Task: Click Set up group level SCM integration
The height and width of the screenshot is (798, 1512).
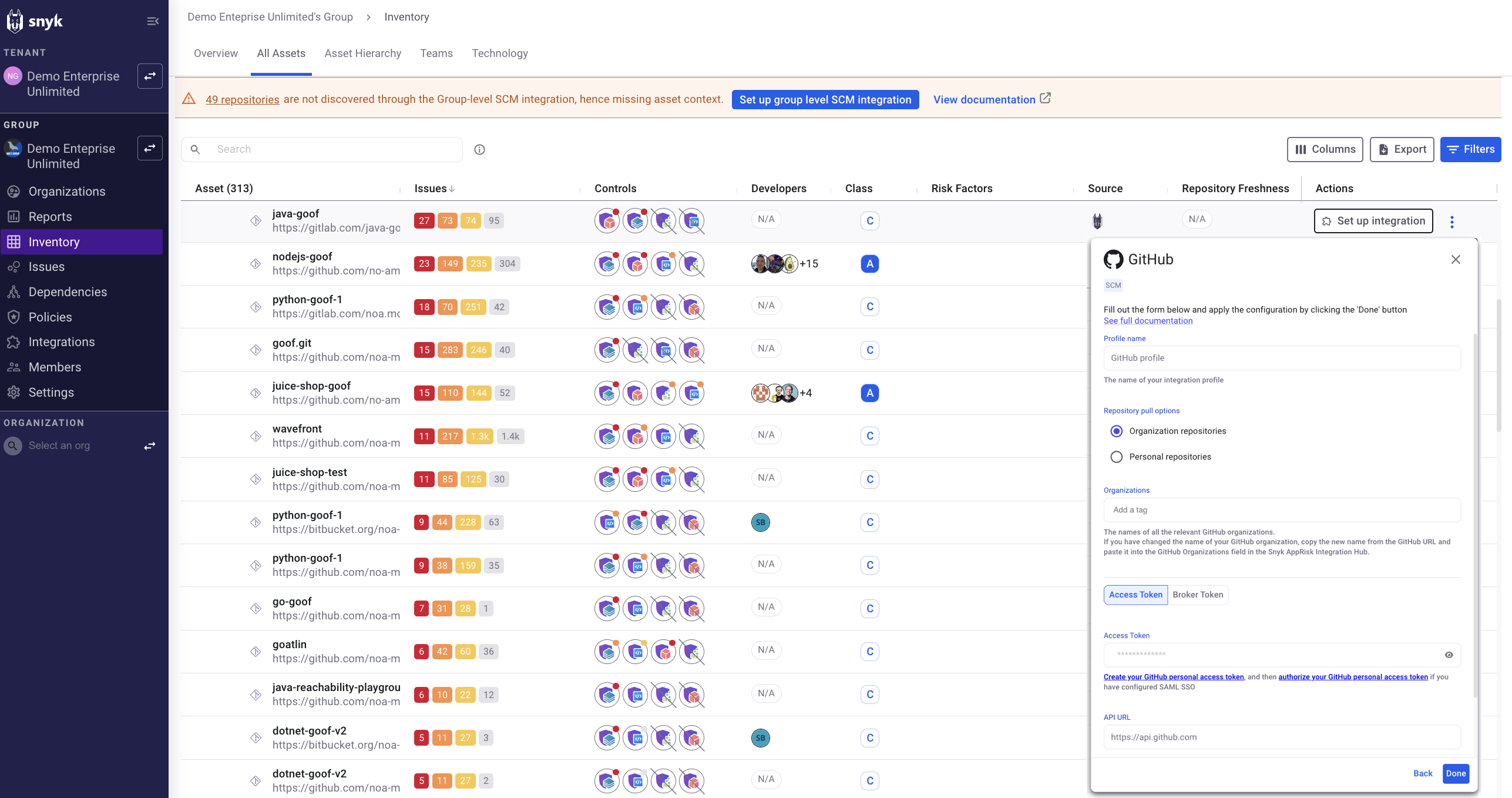Action: pos(825,99)
